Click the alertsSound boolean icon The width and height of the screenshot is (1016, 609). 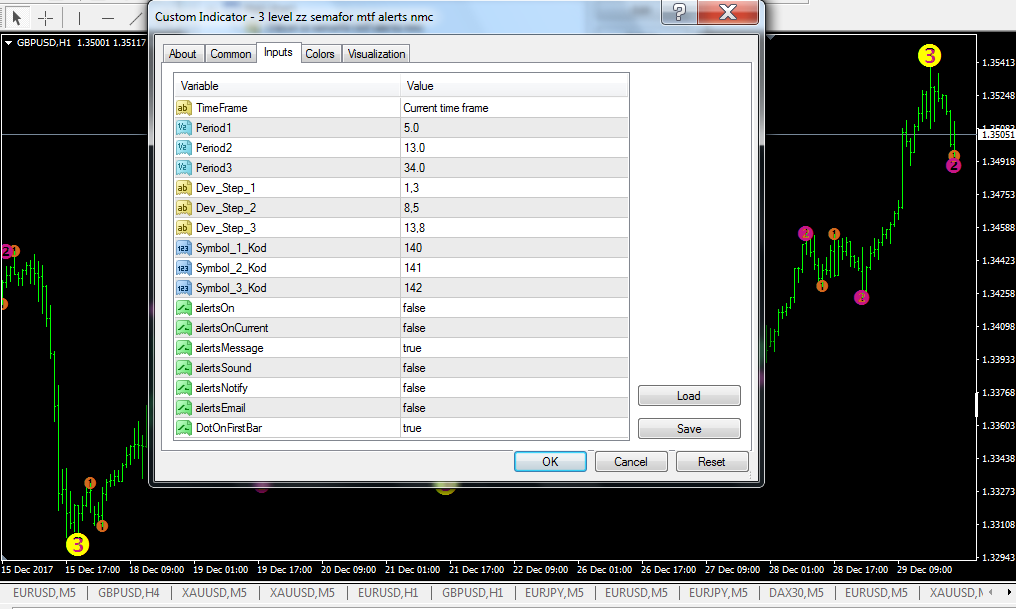[183, 368]
